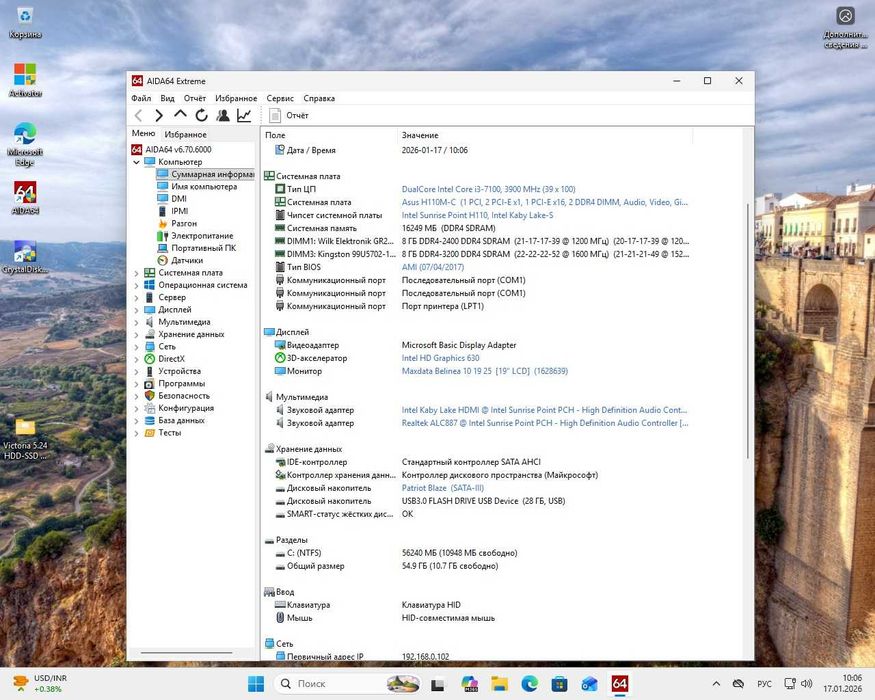This screenshot has width=875, height=700.
Task: Expand the Мультимедиа tree node
Action: click(136, 322)
